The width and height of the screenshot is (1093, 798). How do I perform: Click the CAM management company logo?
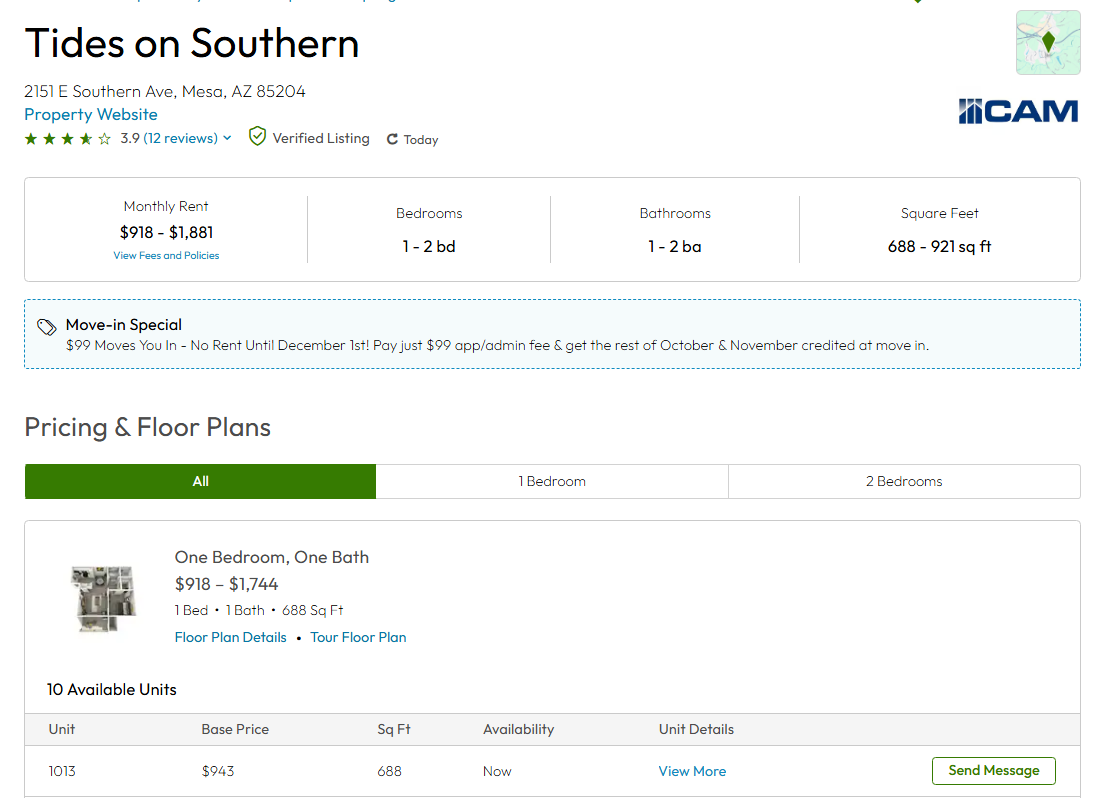[x=1018, y=111]
